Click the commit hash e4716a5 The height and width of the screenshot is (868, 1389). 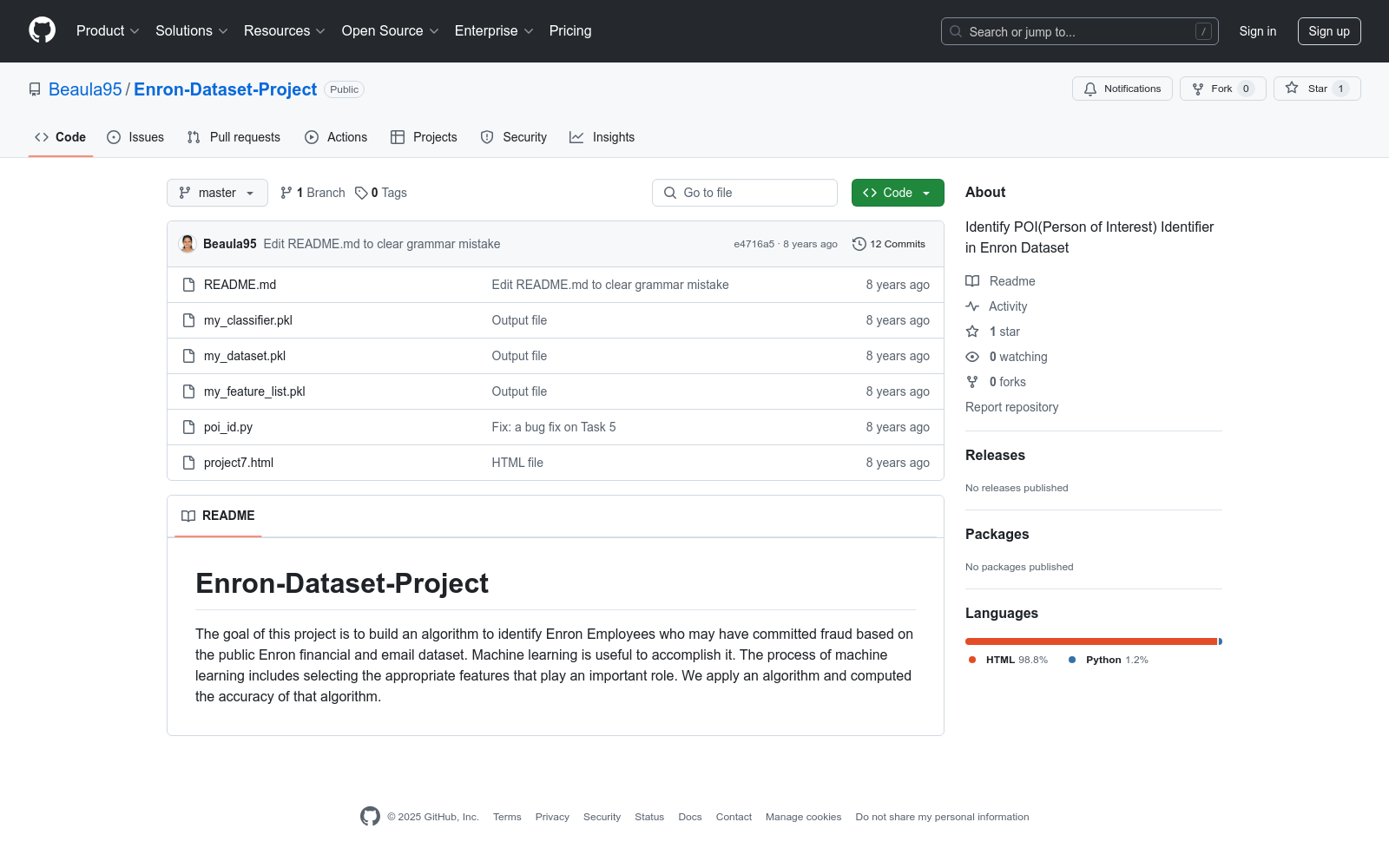point(754,244)
